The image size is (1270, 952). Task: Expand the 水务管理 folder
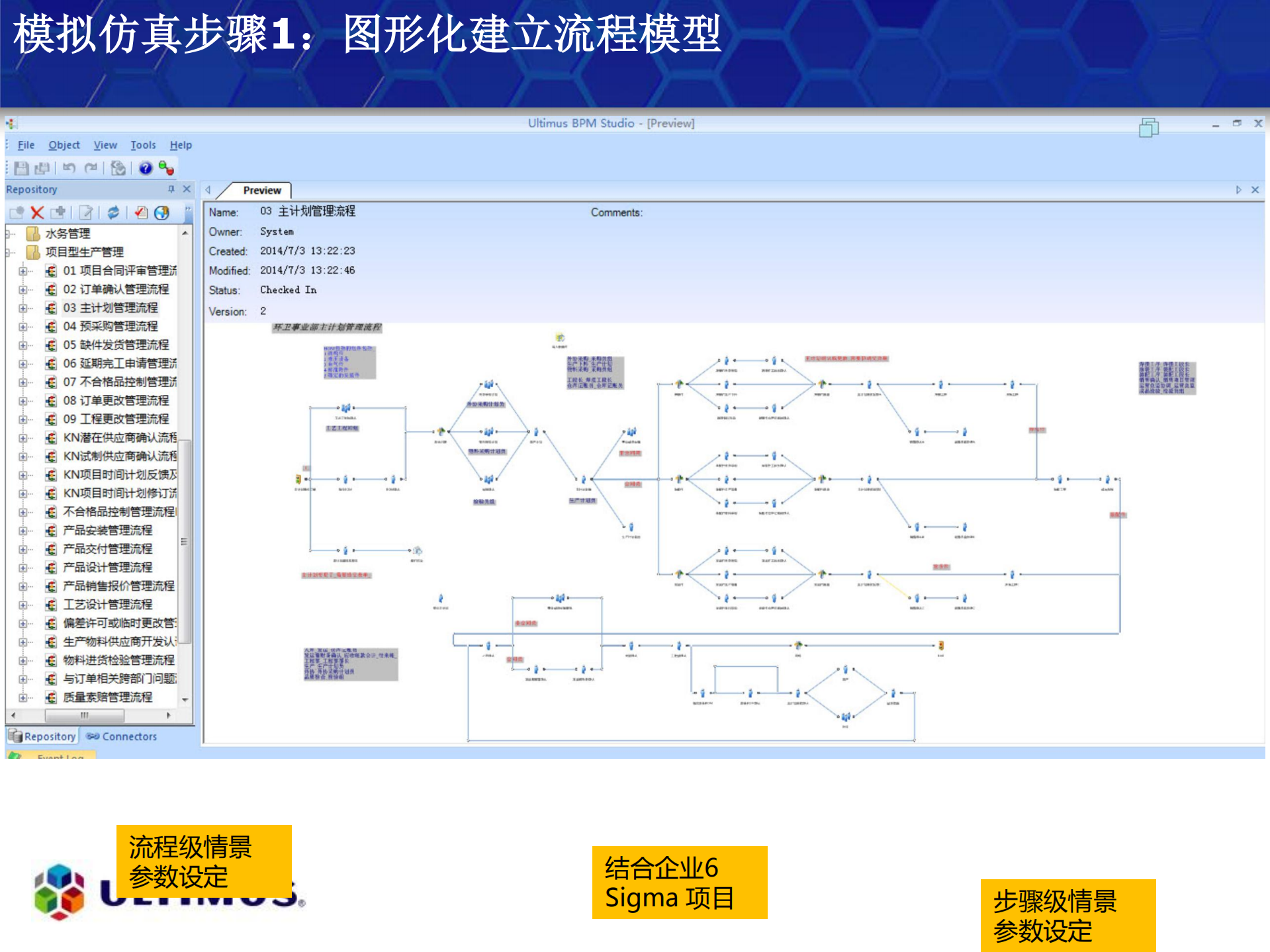click(8, 233)
